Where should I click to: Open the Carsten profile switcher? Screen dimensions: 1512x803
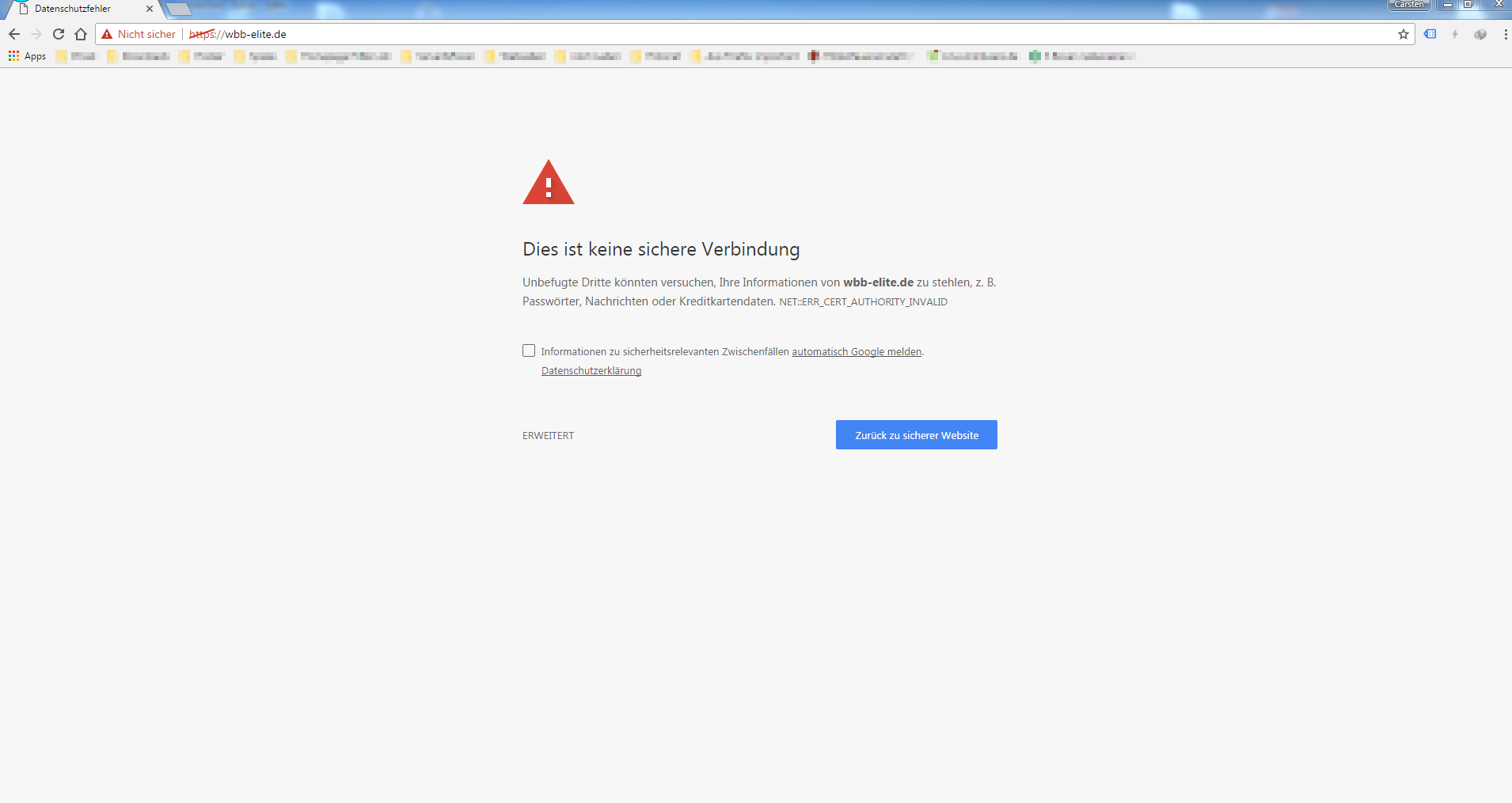pos(1408,5)
